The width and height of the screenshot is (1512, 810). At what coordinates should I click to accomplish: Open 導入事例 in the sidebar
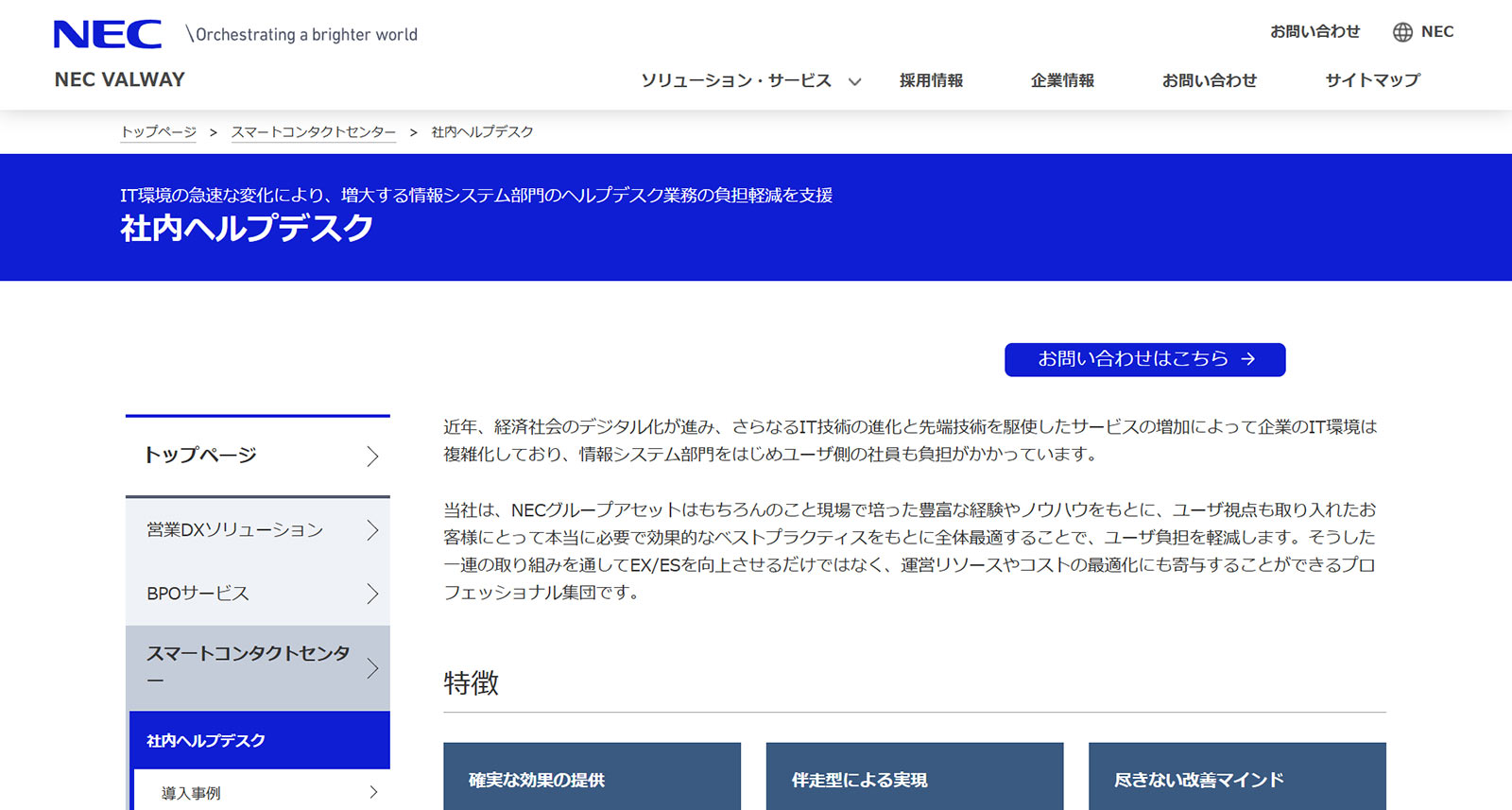coord(262,793)
